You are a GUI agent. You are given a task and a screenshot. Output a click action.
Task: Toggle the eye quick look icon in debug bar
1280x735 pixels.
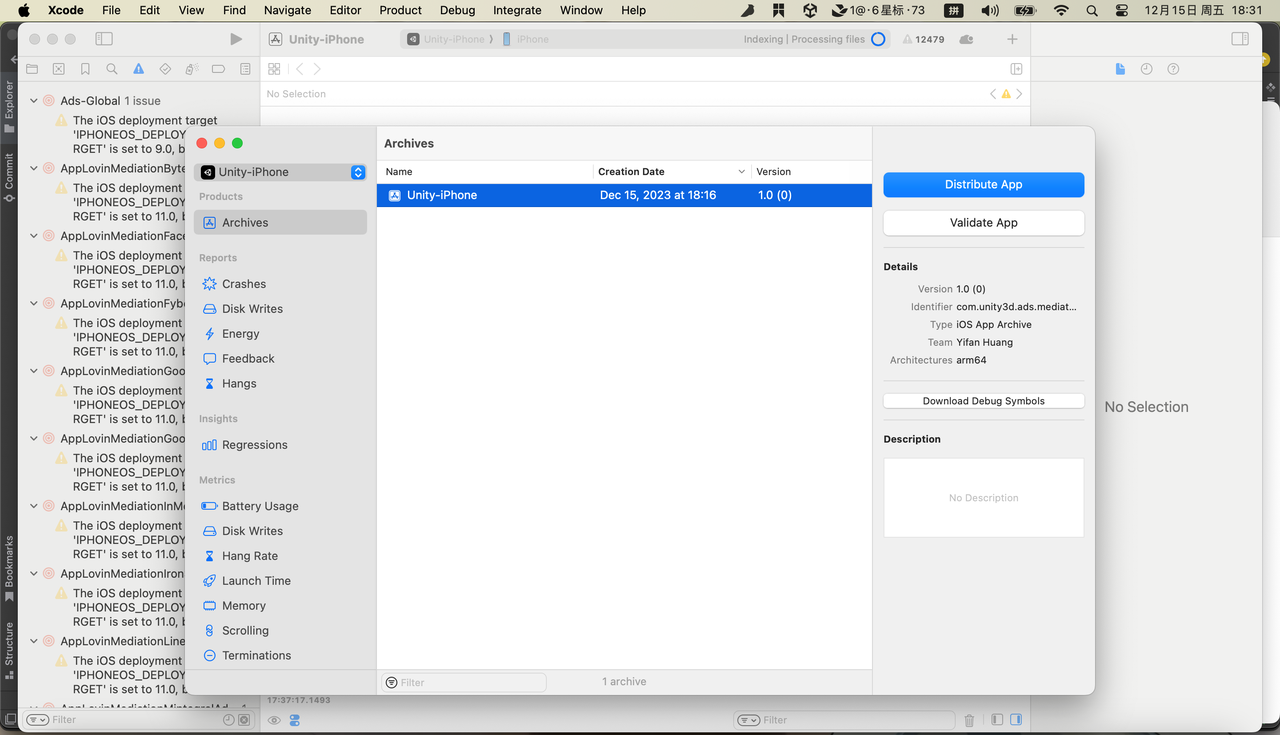(x=274, y=720)
